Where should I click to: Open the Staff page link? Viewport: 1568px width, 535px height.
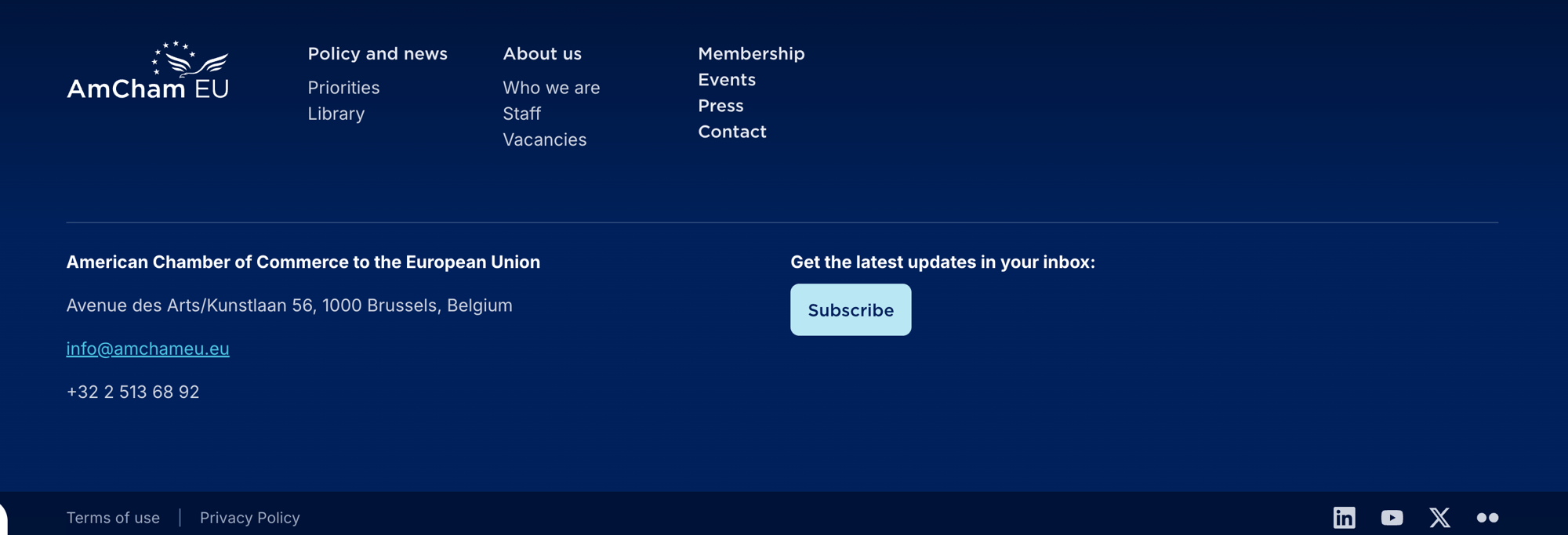click(521, 114)
